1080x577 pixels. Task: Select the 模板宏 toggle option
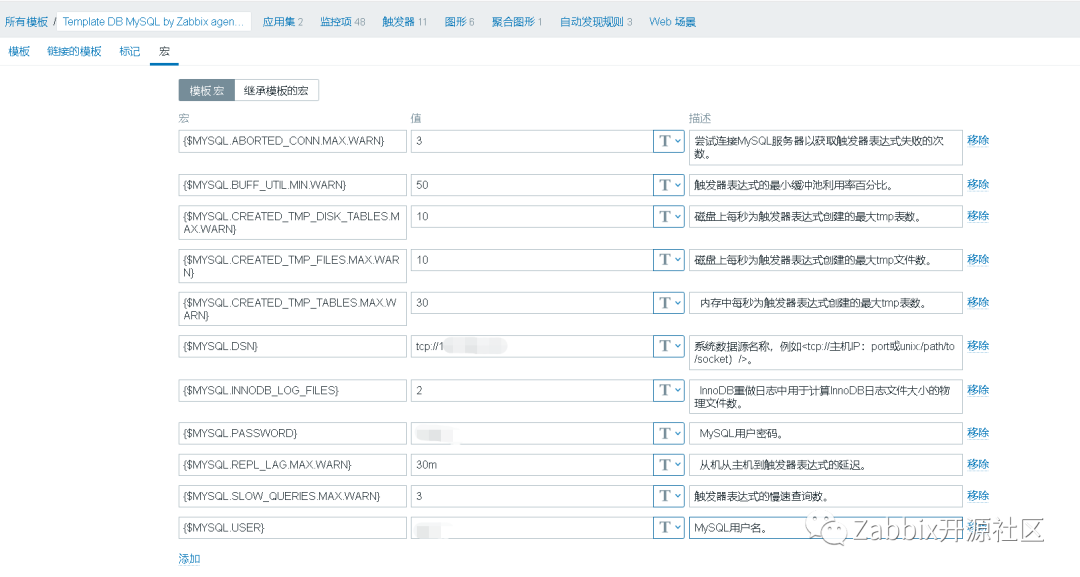(207, 90)
